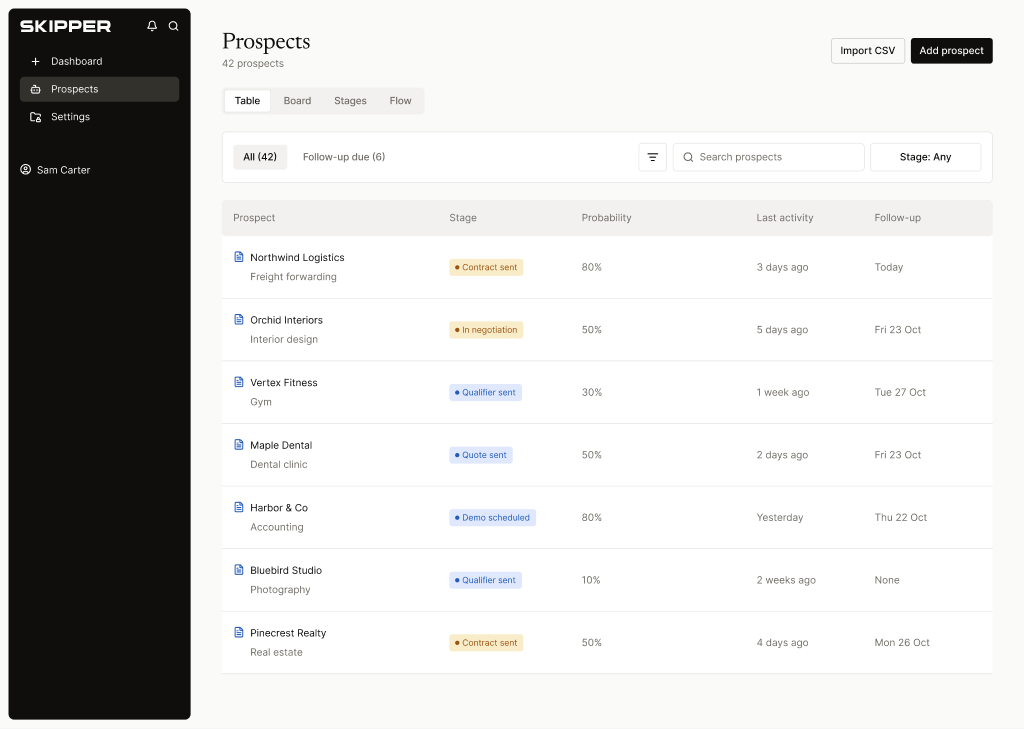Screen dimensions: 1024x729
Task: Switch to the Flow view tab
Action: point(400,101)
